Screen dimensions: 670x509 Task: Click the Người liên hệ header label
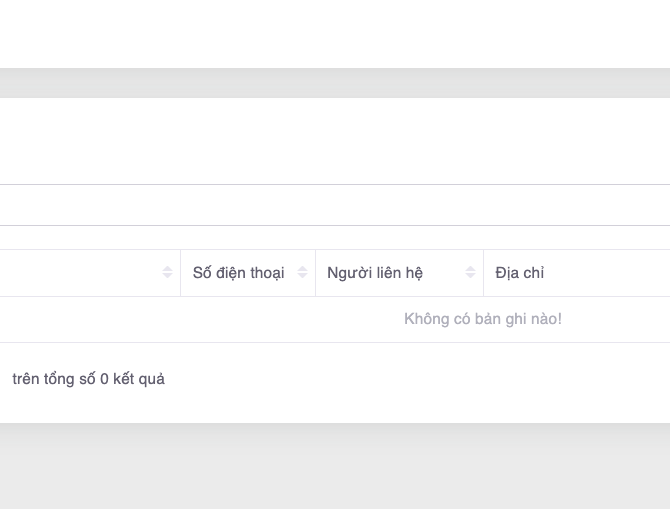coord(375,273)
